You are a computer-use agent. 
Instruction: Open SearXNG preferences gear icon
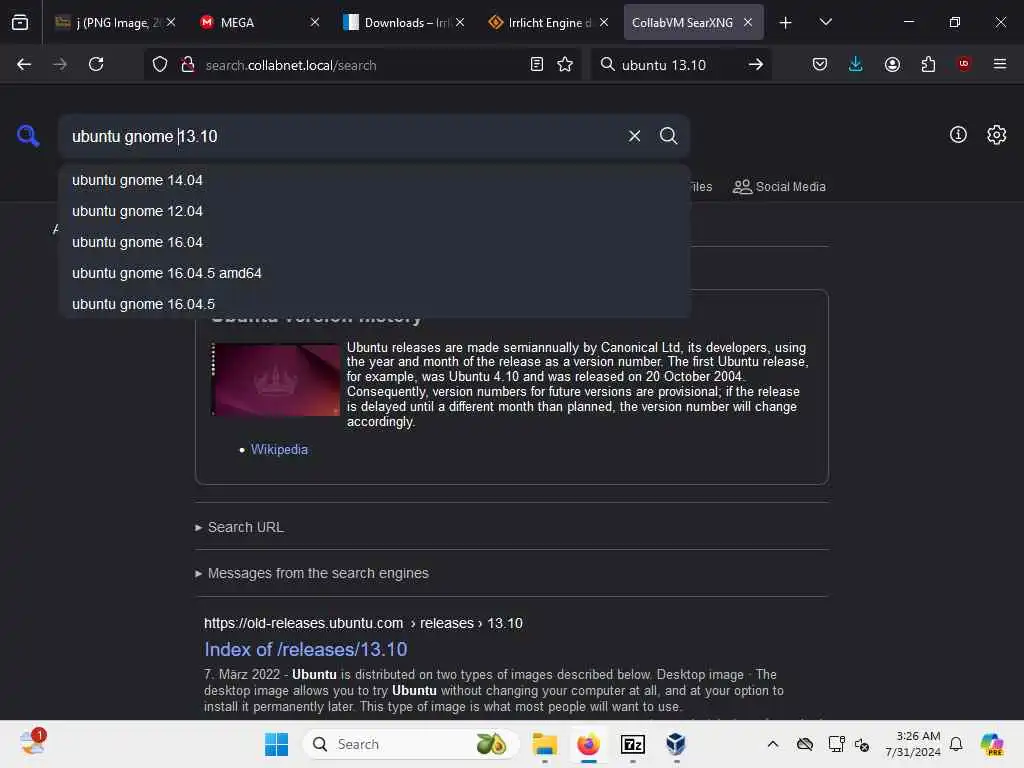pyautogui.click(x=997, y=135)
